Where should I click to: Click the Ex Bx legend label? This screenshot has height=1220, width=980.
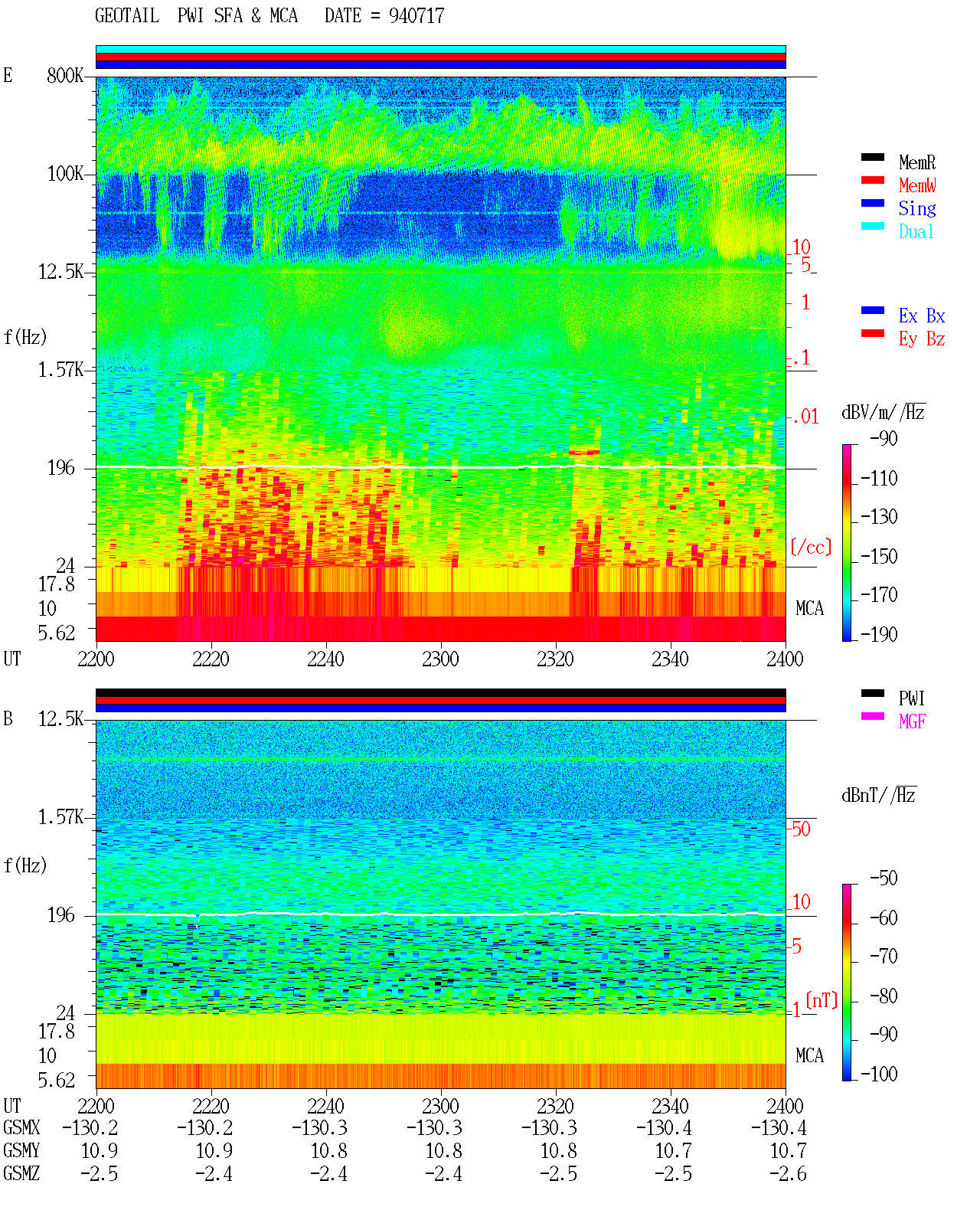tap(922, 316)
